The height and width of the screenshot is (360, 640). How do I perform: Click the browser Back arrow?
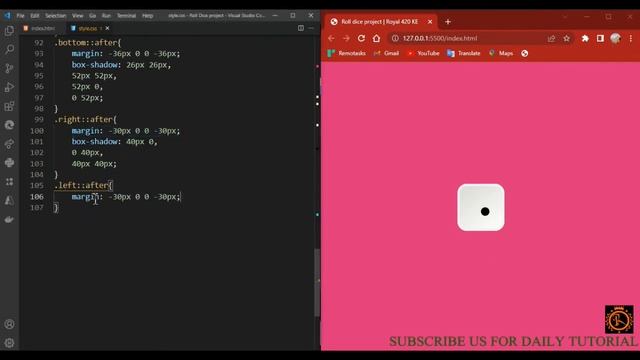coord(331,38)
